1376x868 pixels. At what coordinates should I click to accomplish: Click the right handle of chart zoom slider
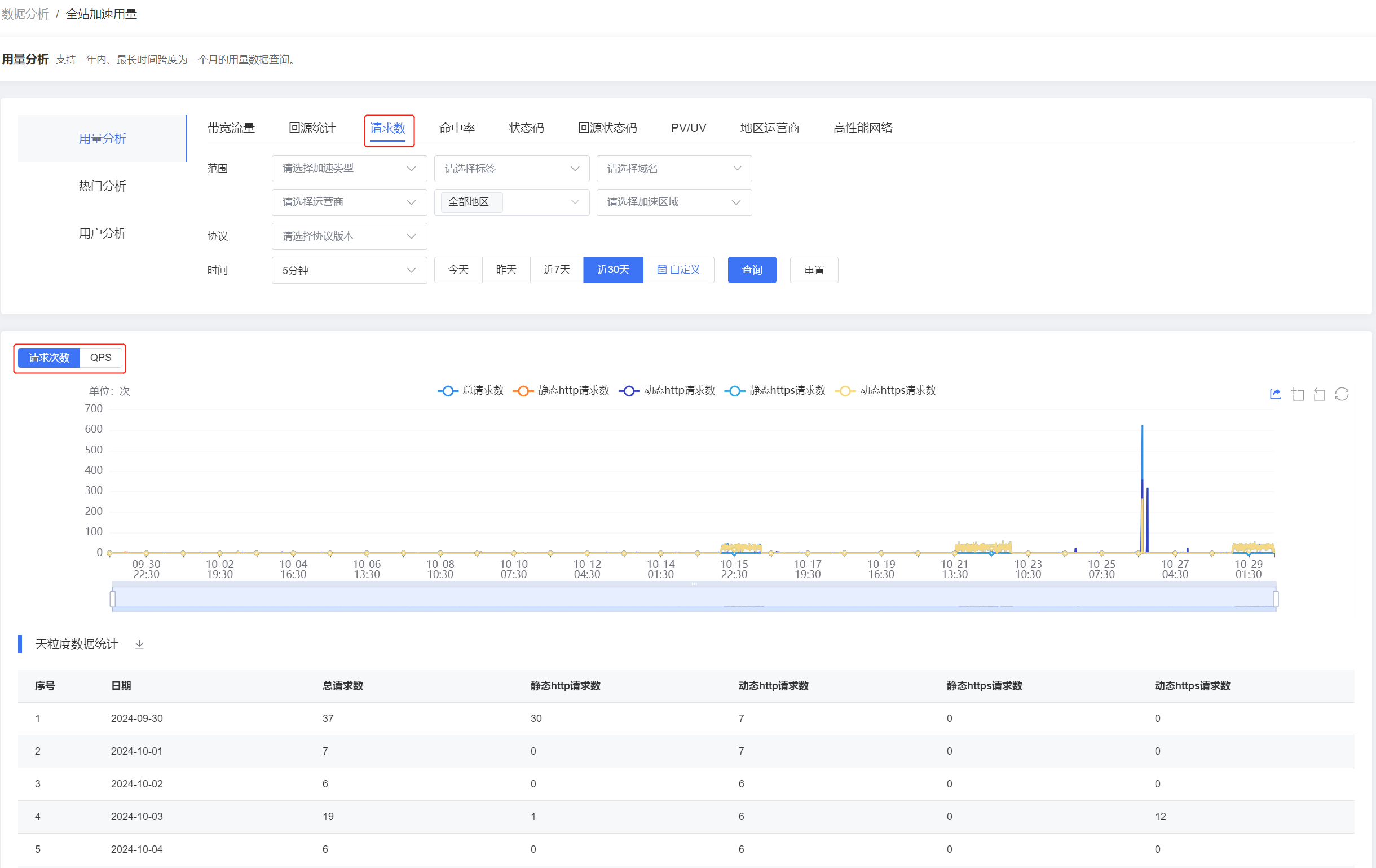(x=1276, y=598)
